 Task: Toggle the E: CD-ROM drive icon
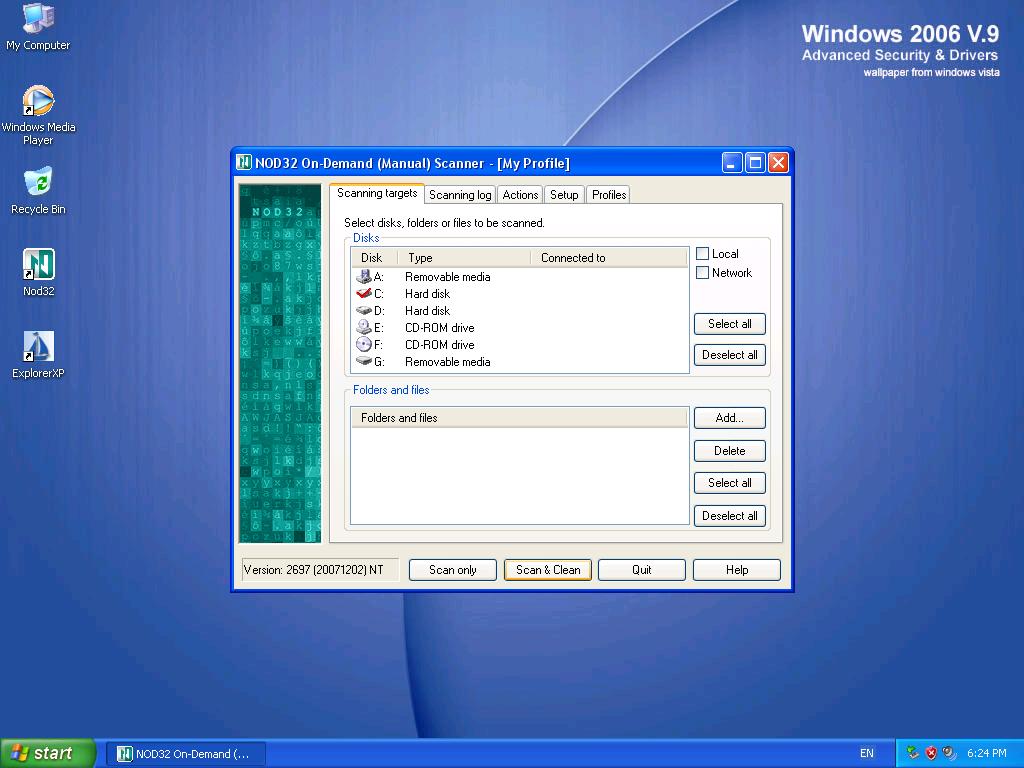(x=364, y=328)
